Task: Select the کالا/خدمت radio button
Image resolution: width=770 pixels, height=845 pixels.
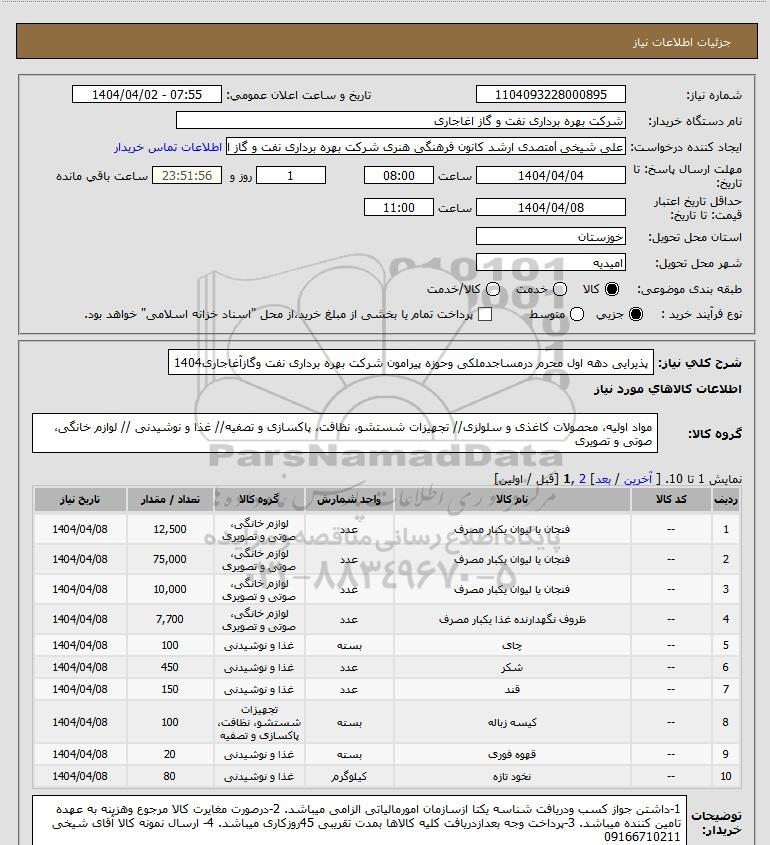Action: pyautogui.click(x=492, y=289)
